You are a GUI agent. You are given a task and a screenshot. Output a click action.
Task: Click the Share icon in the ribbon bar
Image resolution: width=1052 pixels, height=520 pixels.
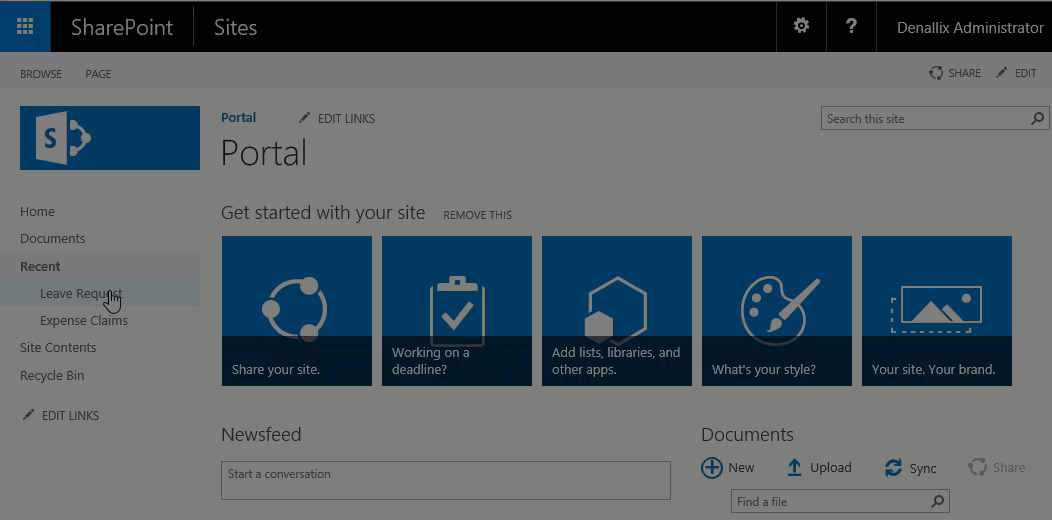point(936,73)
